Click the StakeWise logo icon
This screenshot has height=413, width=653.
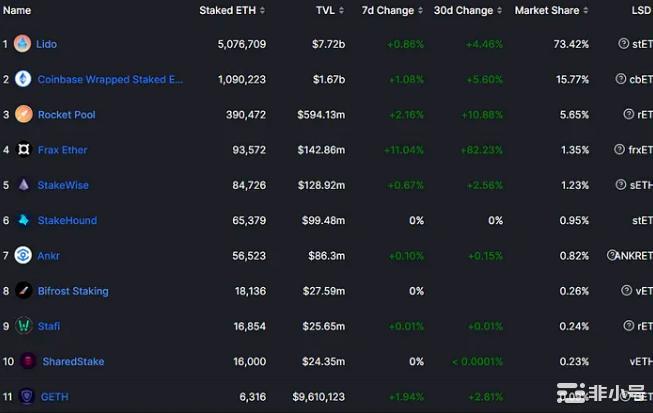tap(23, 185)
